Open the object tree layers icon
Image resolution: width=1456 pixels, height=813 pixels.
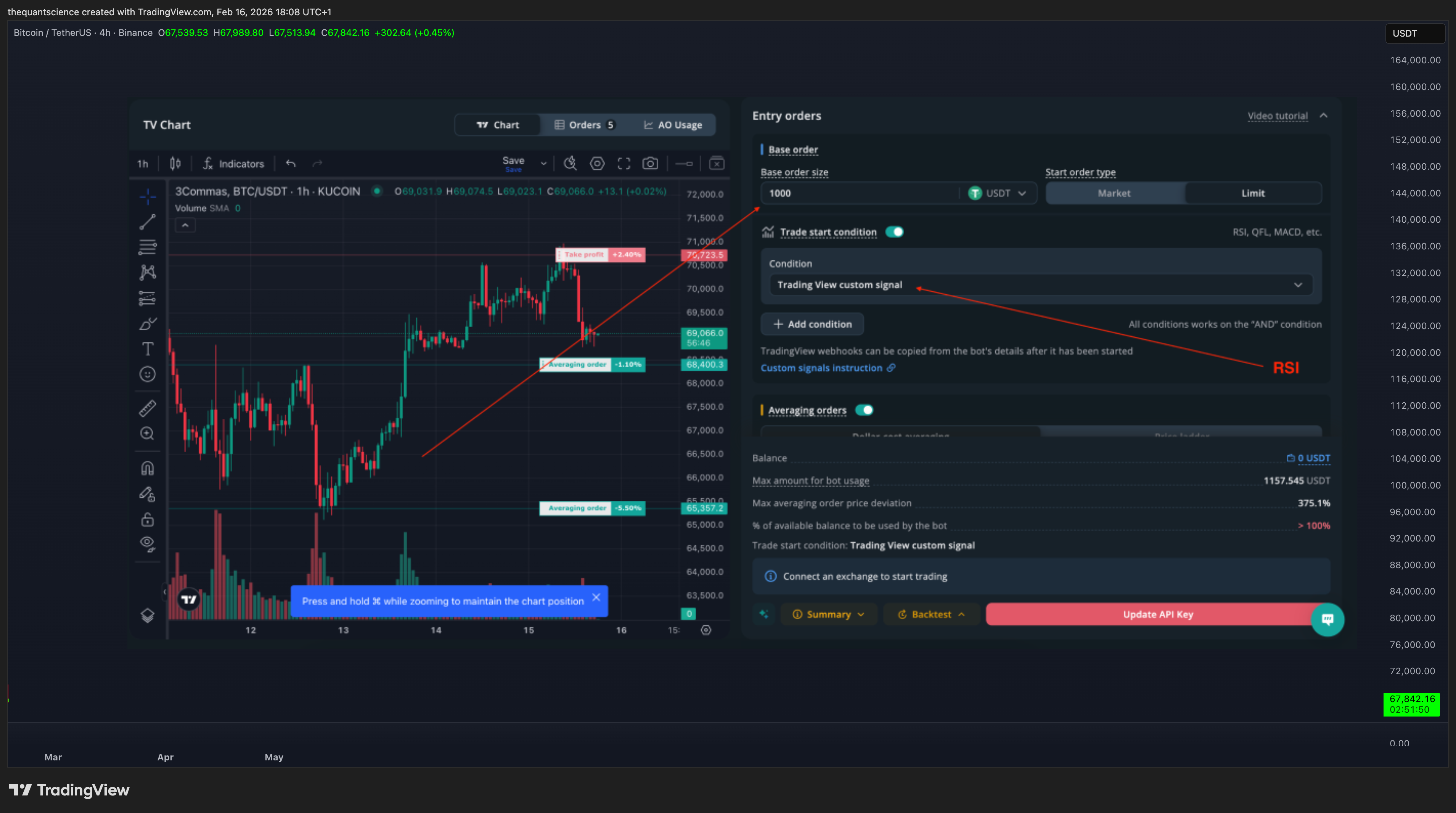click(148, 615)
